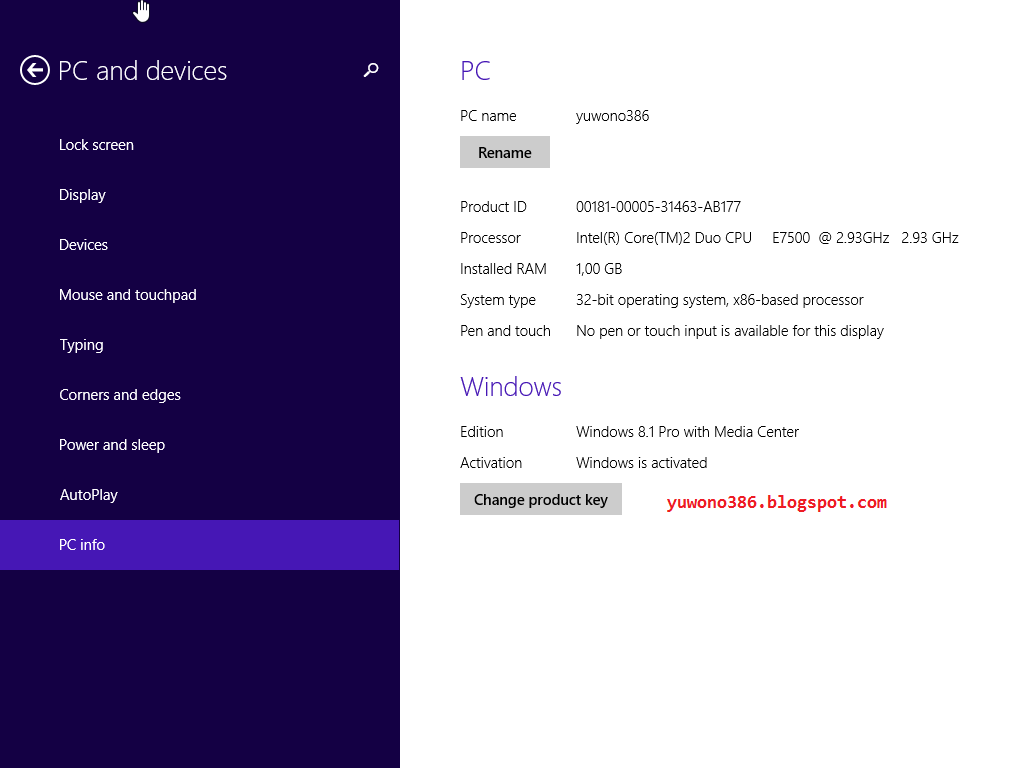Open Corners and edges settings
The height and width of the screenshot is (768, 1024).
[200, 395]
